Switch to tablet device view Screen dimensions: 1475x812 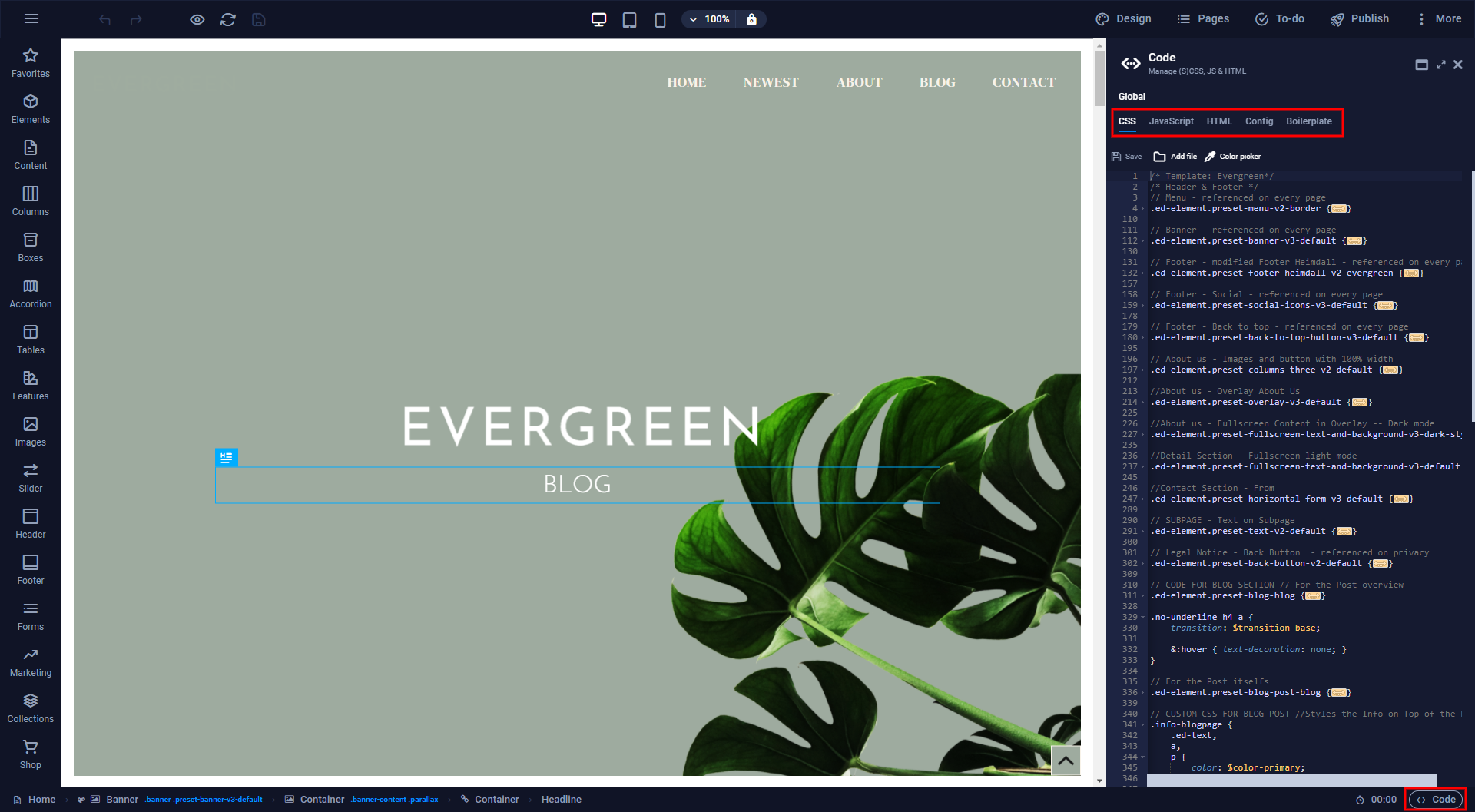pyautogui.click(x=629, y=19)
